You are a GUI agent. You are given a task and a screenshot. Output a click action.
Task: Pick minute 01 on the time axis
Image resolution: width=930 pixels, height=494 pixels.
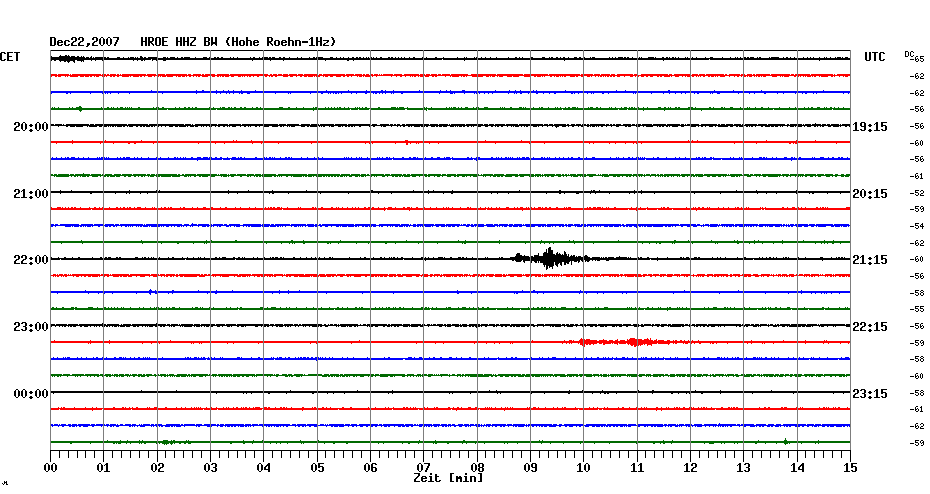pyautogui.click(x=103, y=468)
